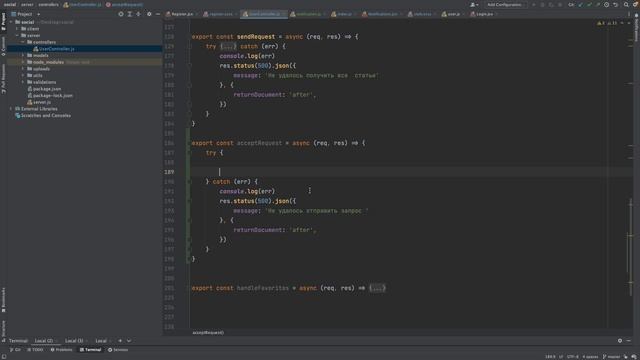Click the Git history clock icon
Viewport: 640px width, 360px height.
pos(607,4)
